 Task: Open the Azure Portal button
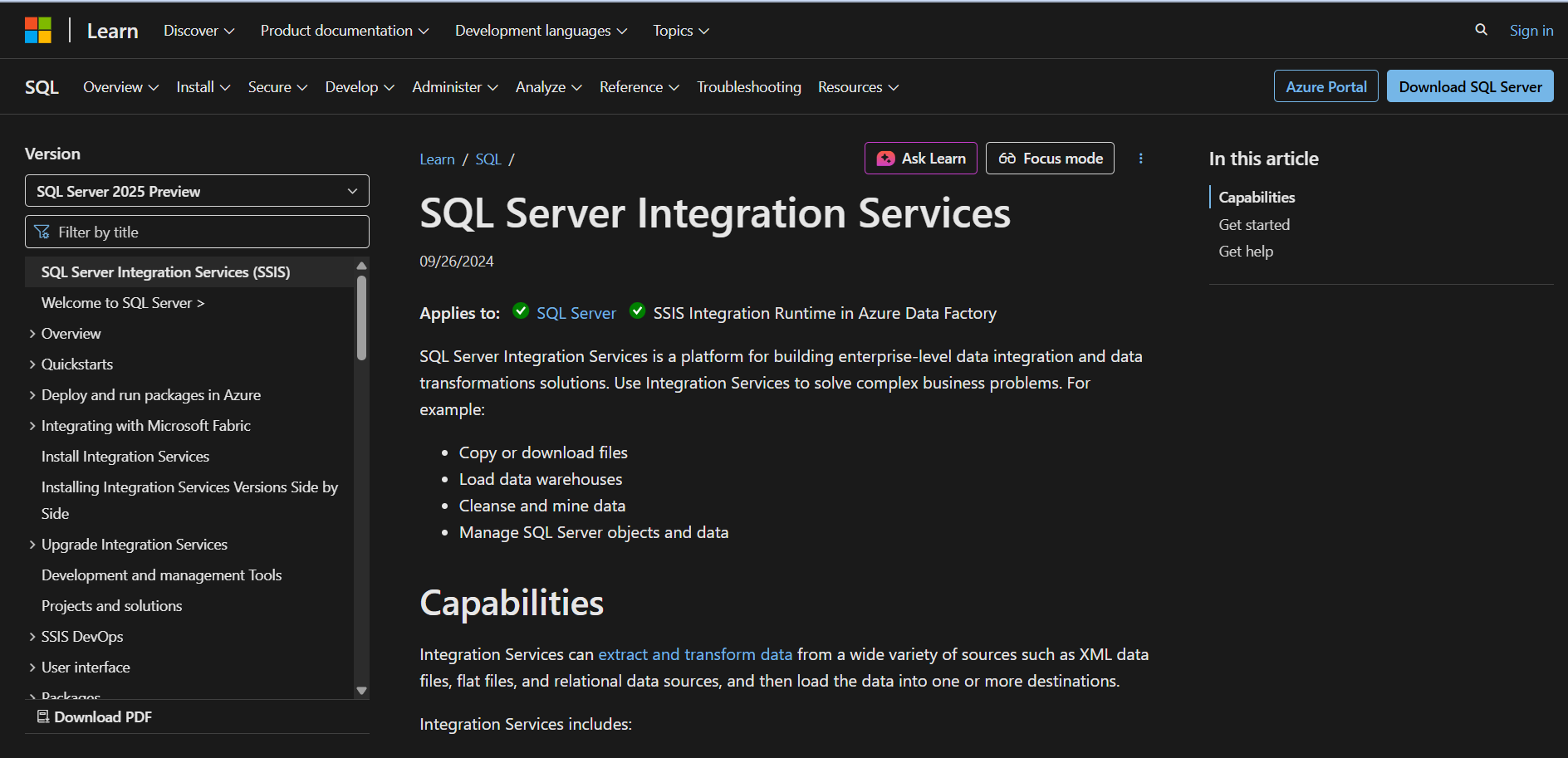pyautogui.click(x=1325, y=86)
